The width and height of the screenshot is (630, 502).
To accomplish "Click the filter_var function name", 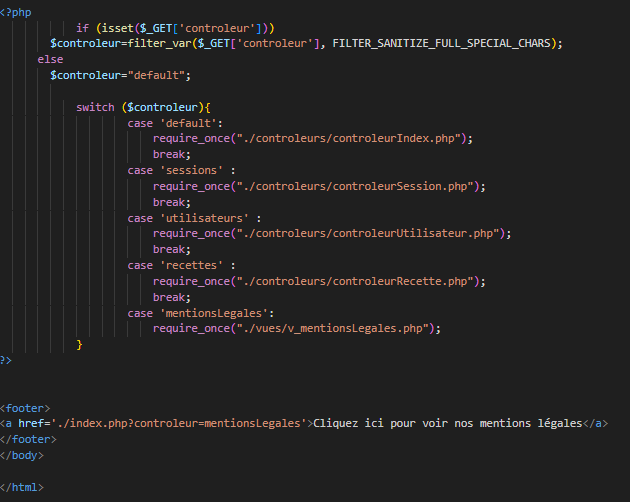I will (x=160, y=43).
